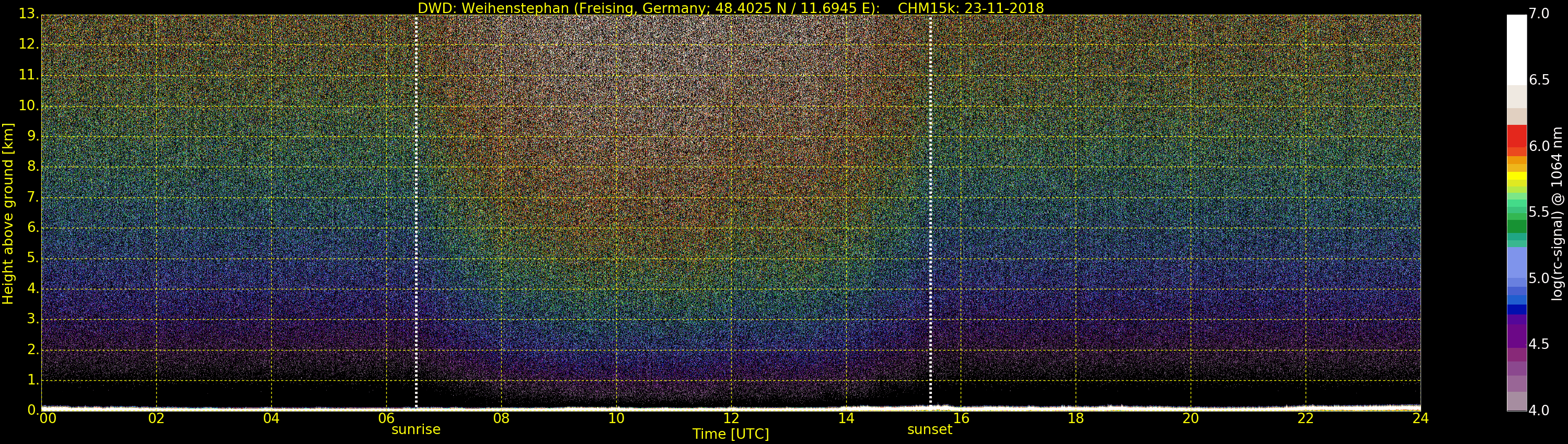Click the 4.0 colorbar tick label
Image resolution: width=1568 pixels, height=444 pixels.
tap(1539, 411)
